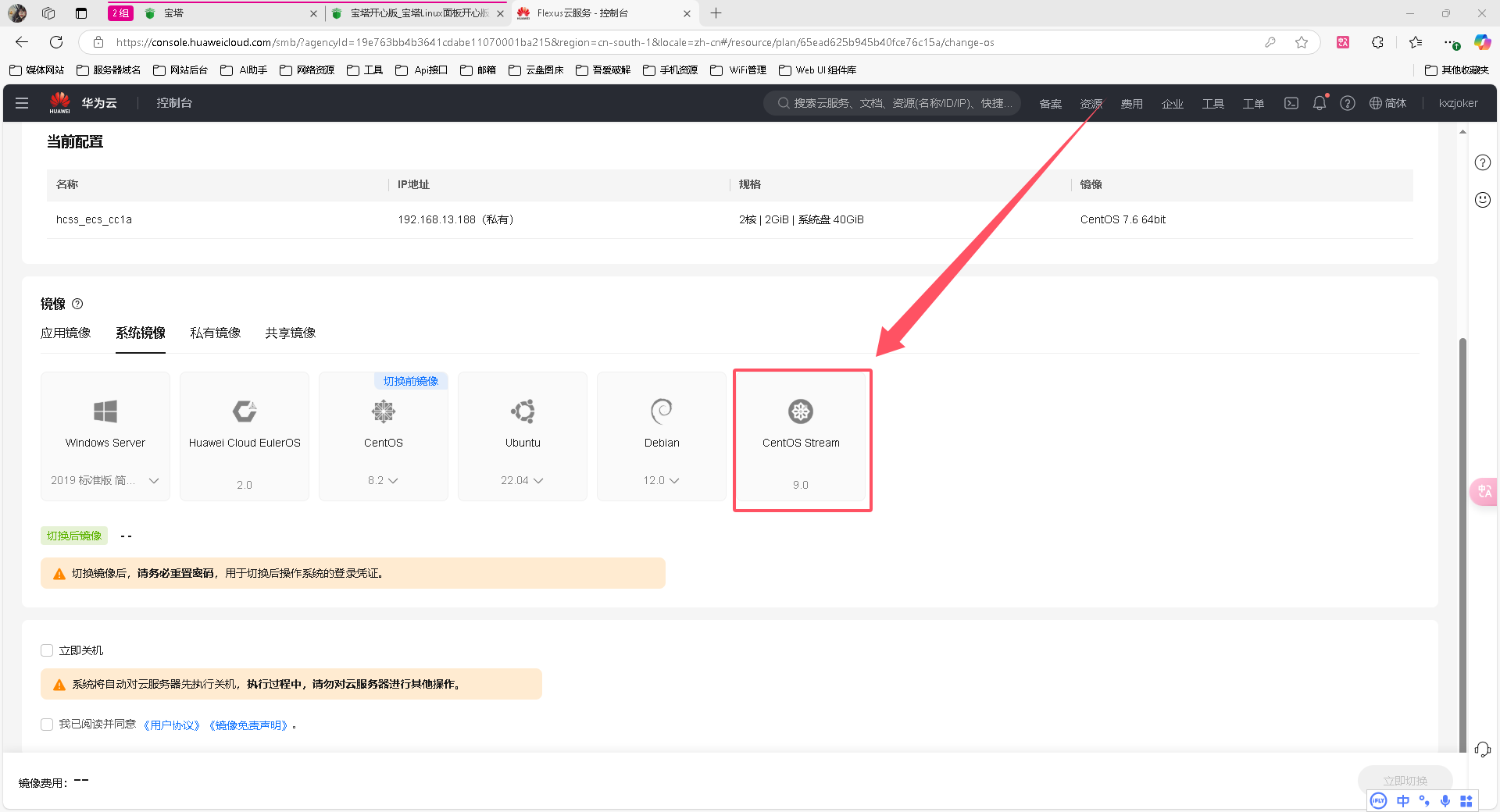The image size is (1500, 812).
Task: Open the 费用 menu item
Action: click(x=1132, y=103)
